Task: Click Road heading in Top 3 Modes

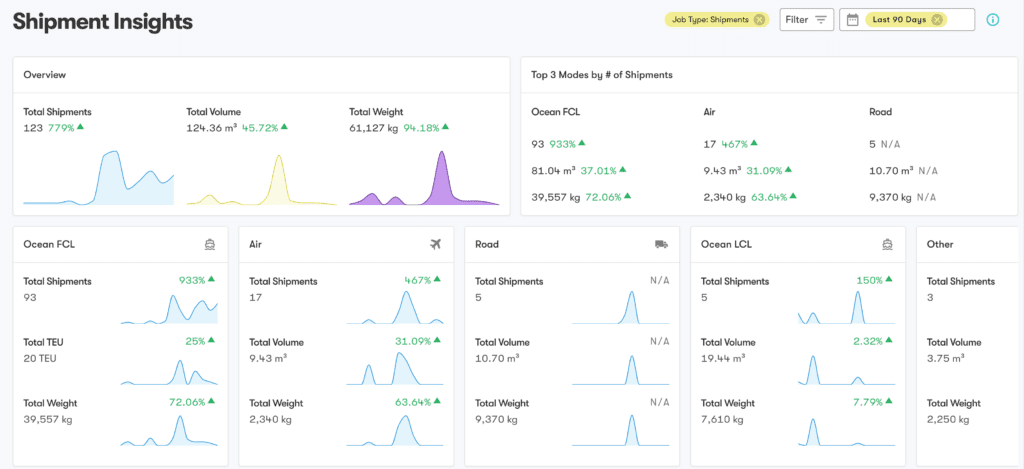Action: [880, 112]
